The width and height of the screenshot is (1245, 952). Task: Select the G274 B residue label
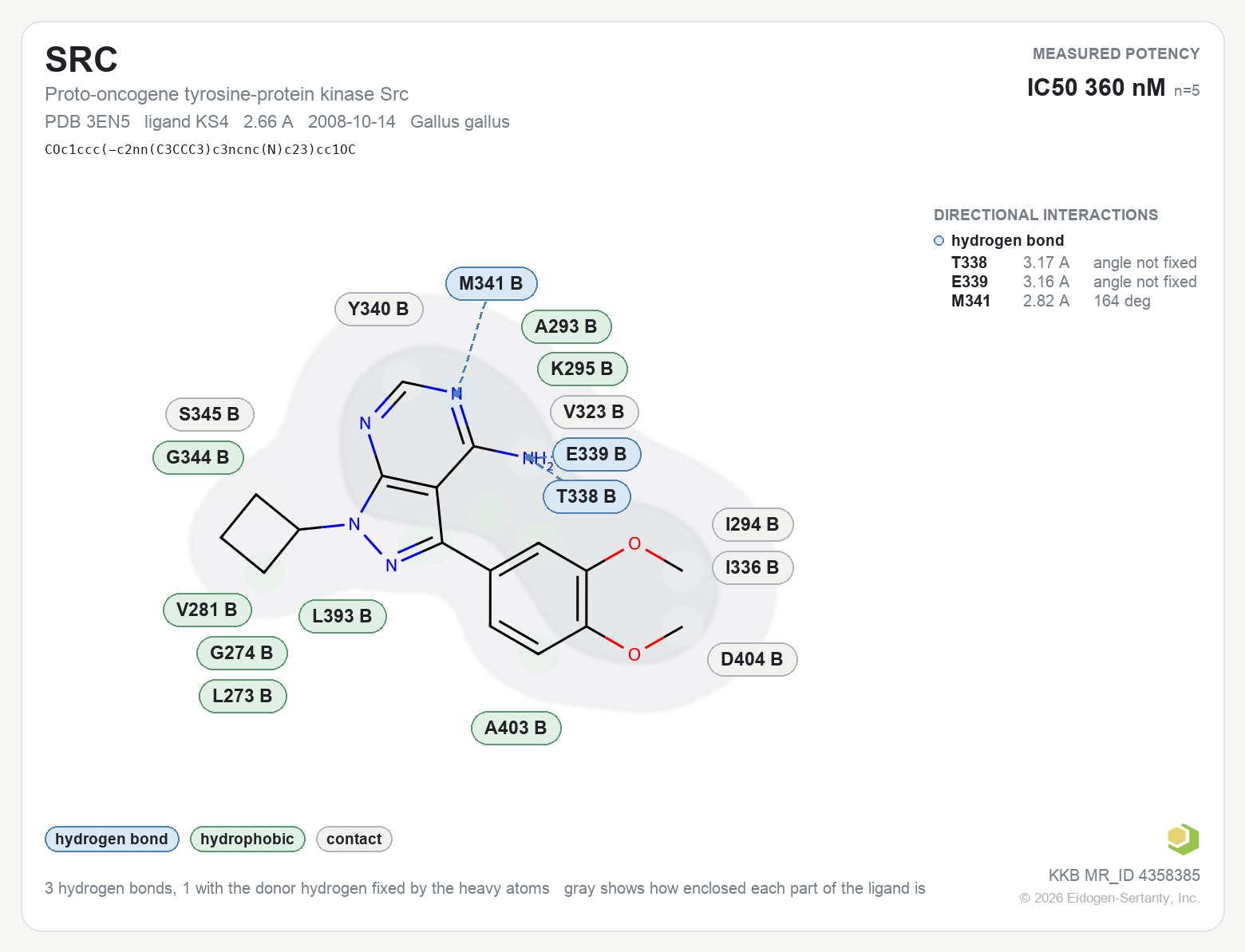click(242, 653)
